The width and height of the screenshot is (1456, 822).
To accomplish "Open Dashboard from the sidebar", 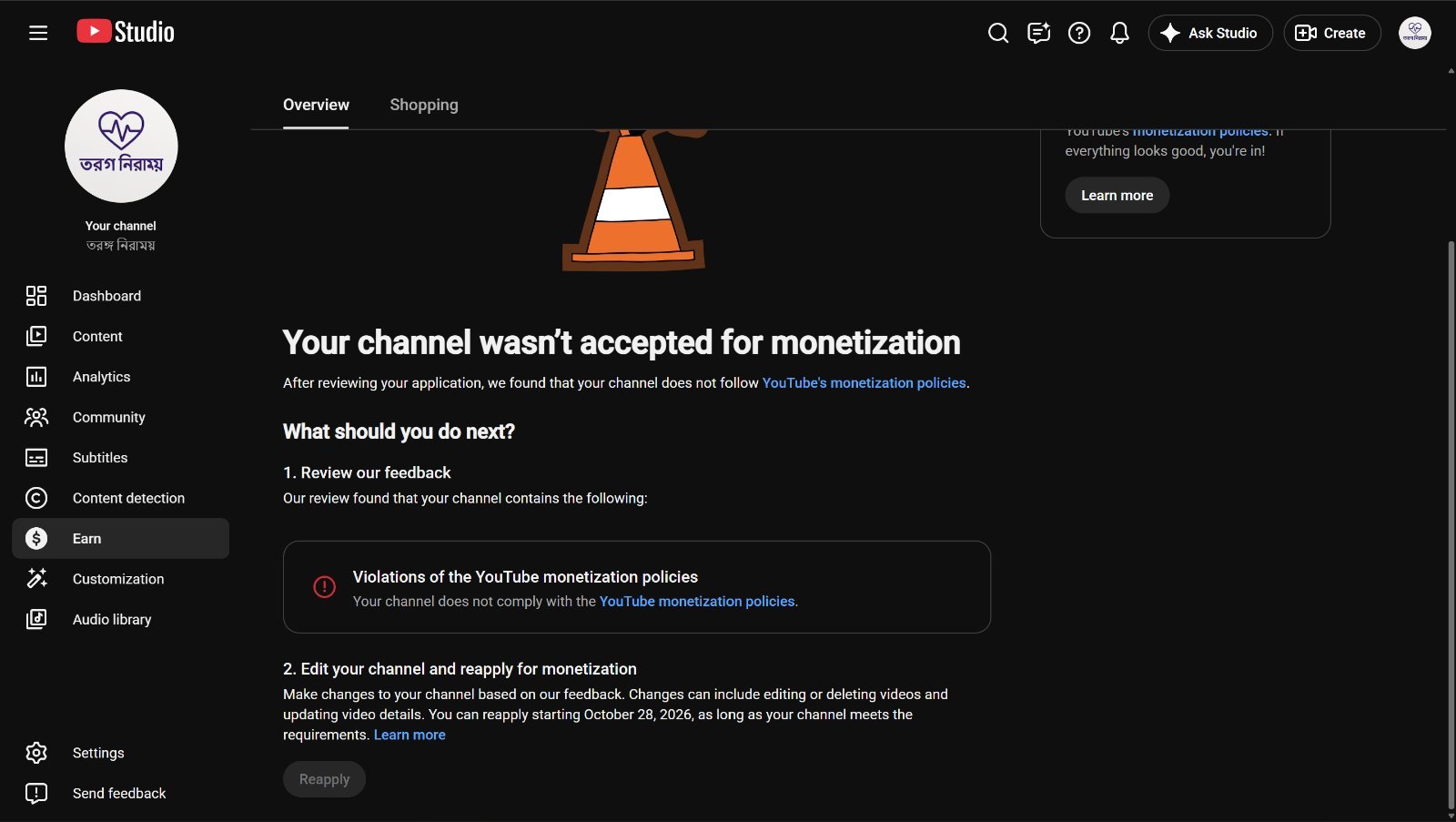I will pos(121,296).
